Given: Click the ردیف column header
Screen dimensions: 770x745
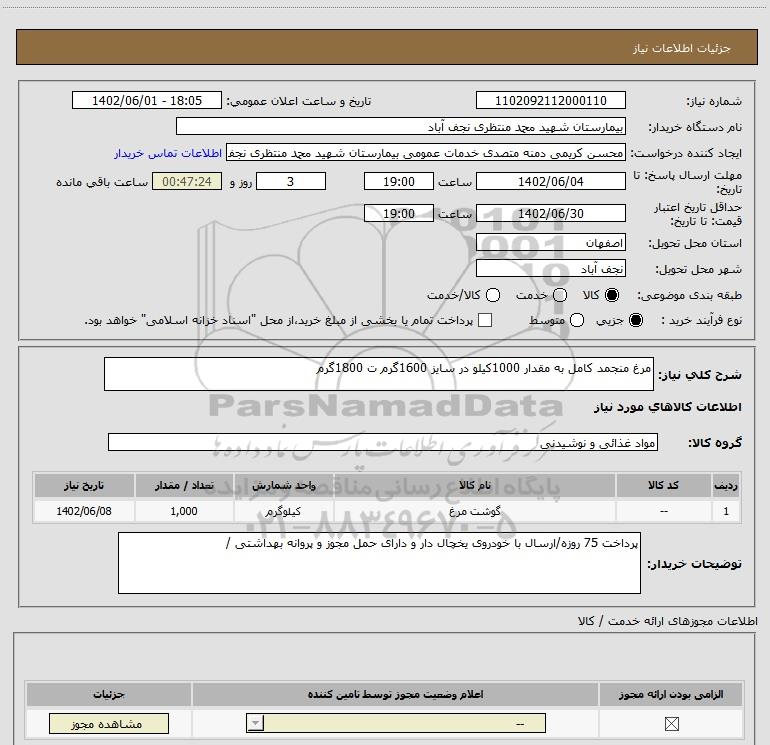Looking at the screenshot, I should click(x=726, y=485).
